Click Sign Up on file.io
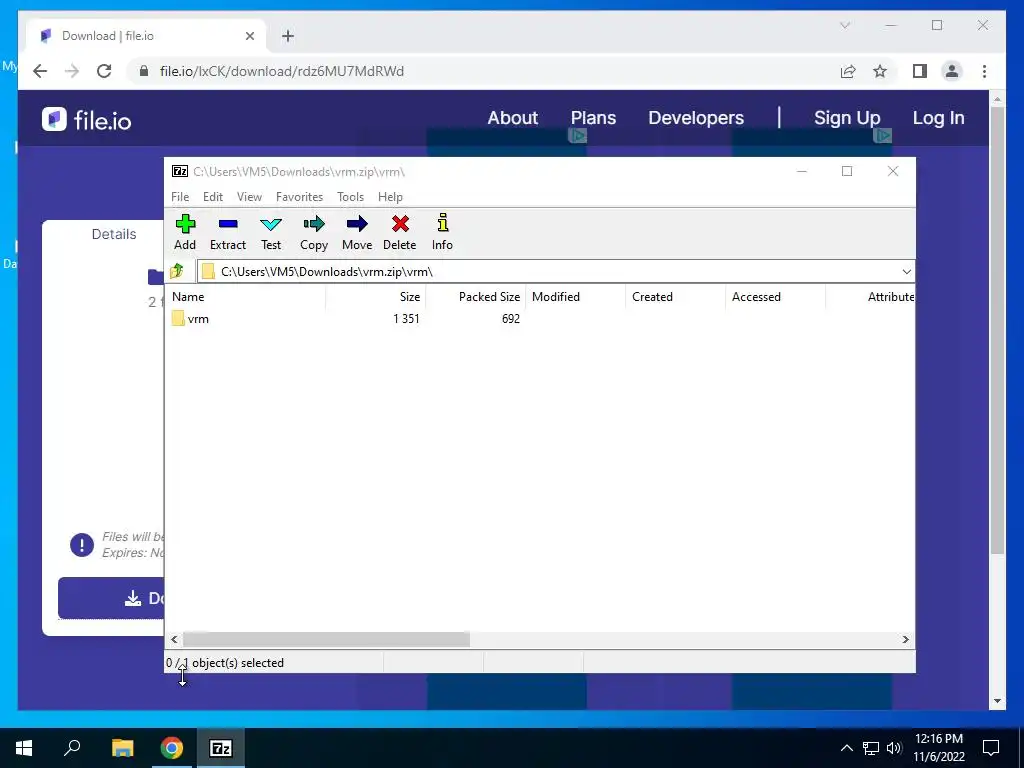This screenshot has height=768, width=1024. point(847,118)
